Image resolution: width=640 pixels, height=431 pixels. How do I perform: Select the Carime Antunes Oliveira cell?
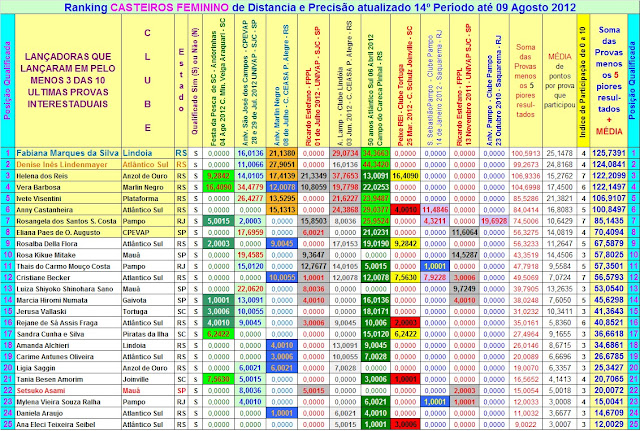68,357
